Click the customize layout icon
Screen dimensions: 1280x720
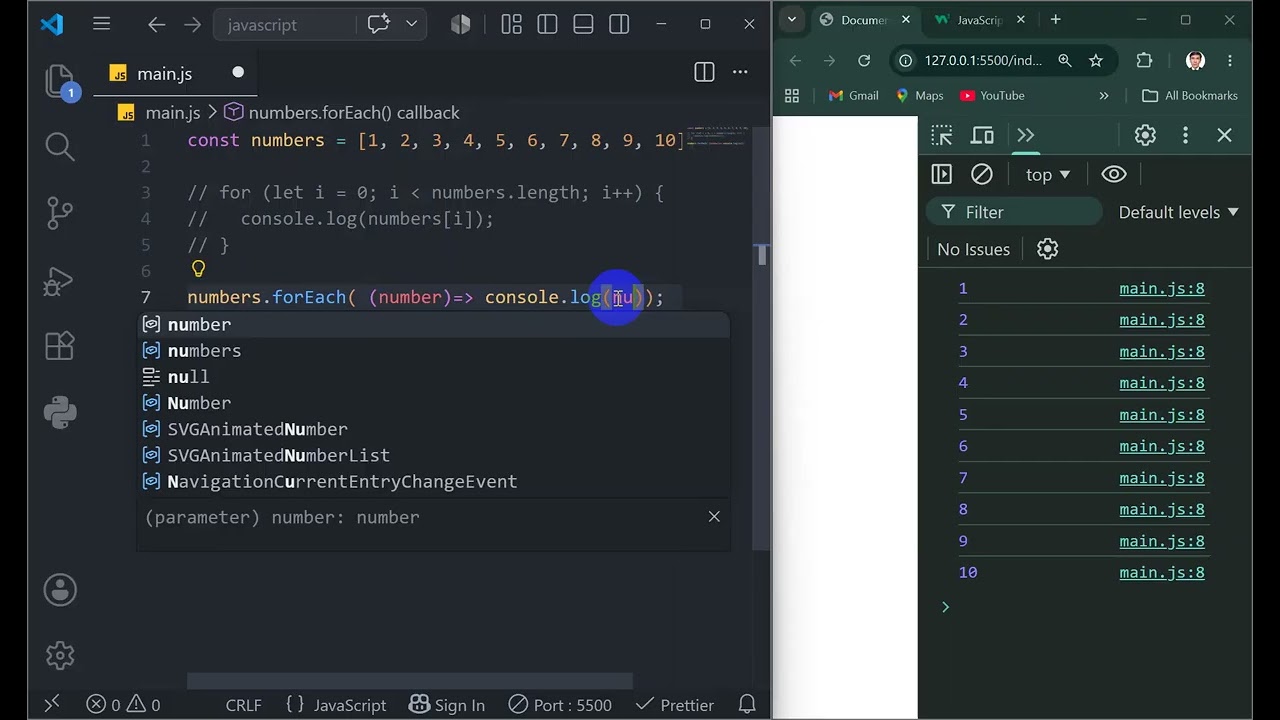pos(511,25)
